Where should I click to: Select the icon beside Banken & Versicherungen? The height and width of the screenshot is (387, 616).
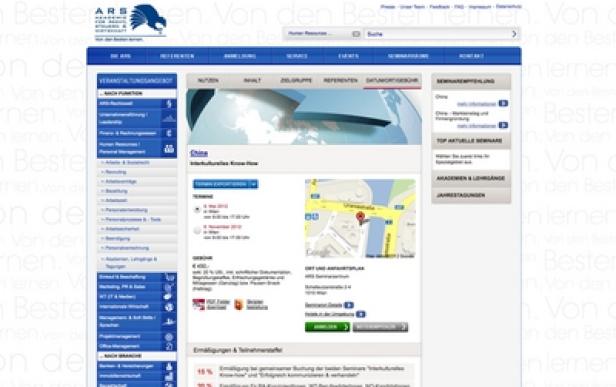click(x=169, y=366)
